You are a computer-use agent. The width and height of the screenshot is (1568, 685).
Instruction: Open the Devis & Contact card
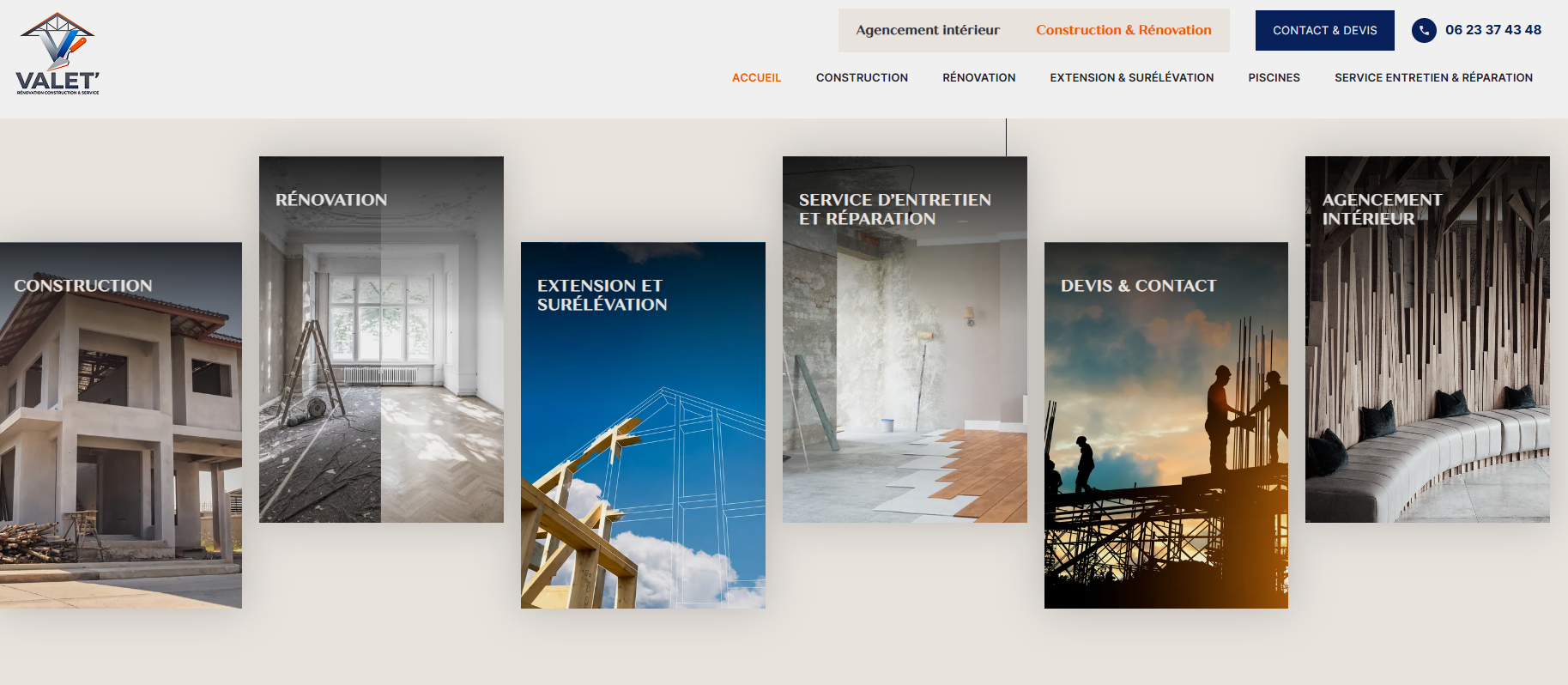[1165, 425]
